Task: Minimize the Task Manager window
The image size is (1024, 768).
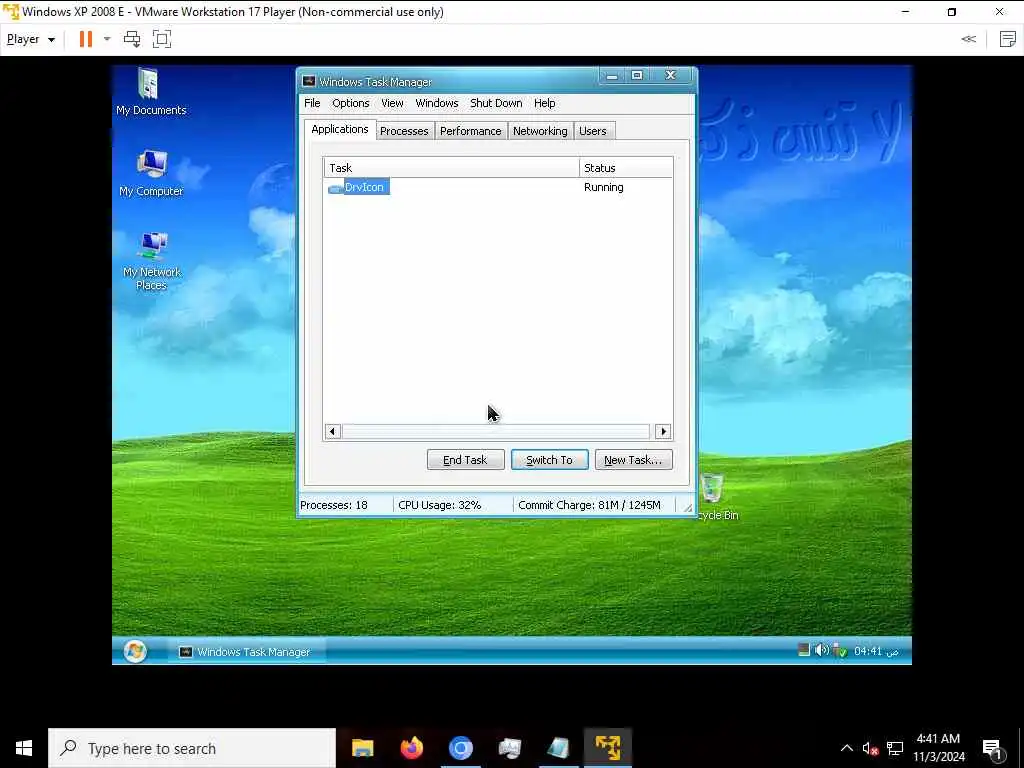Action: 612,76
